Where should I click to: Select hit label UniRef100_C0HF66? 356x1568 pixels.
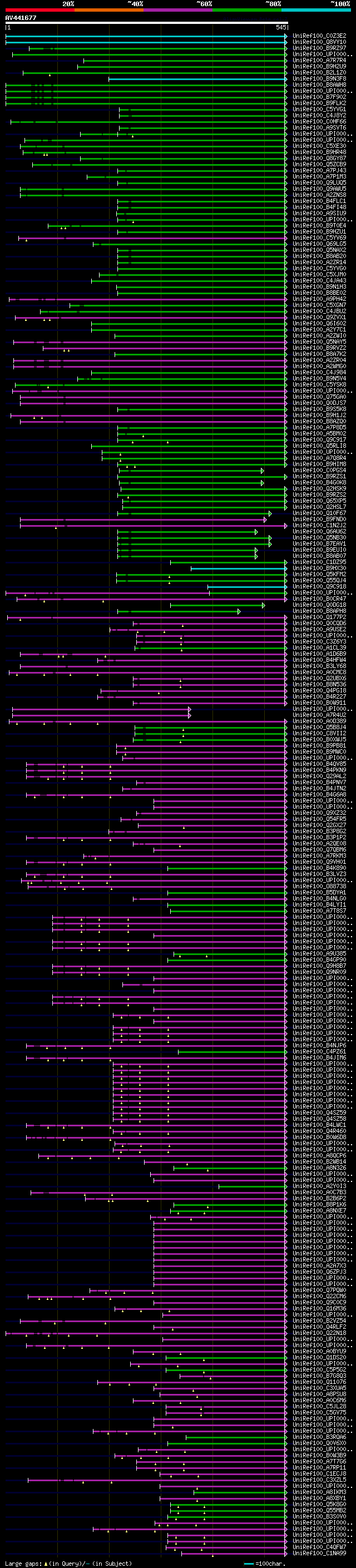click(319, 121)
